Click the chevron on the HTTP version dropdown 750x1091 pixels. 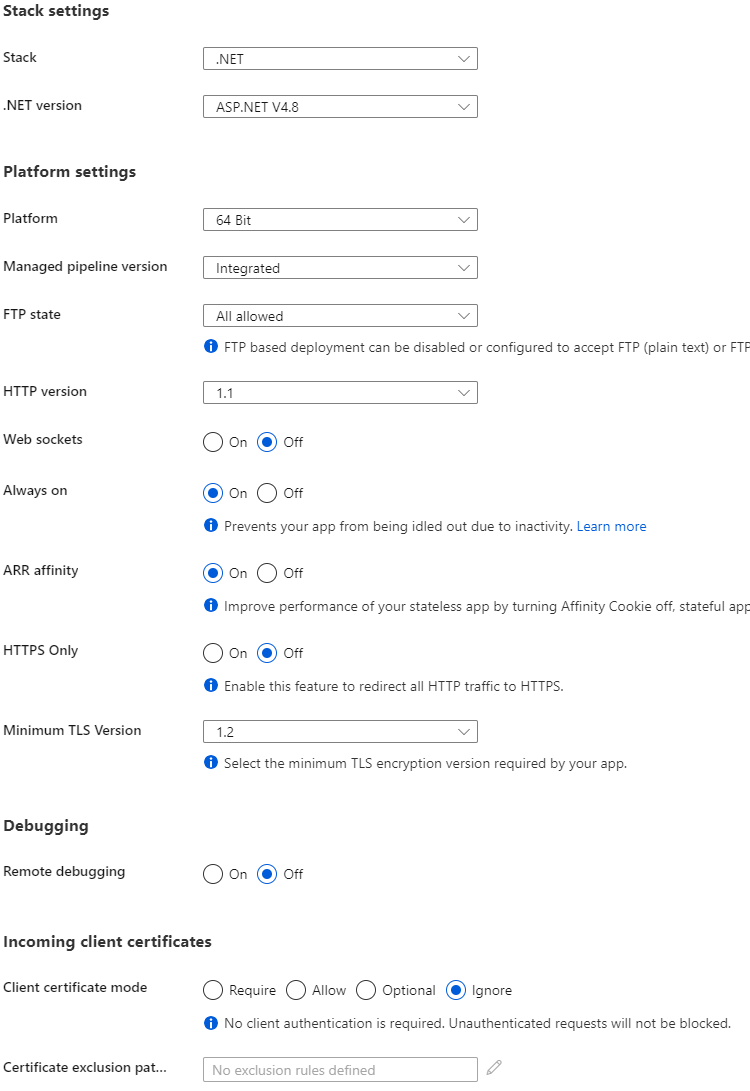[463, 391]
